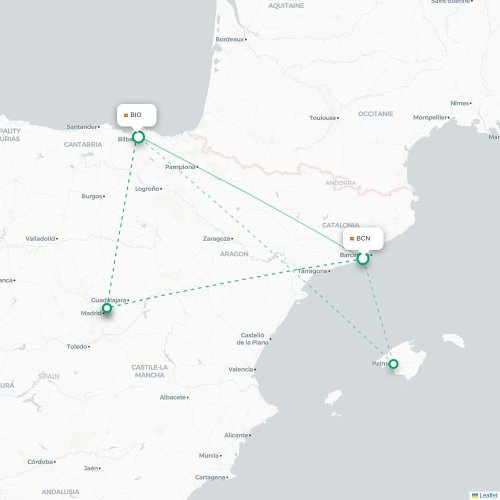
Task: Click the Bordeaux city label
Action: point(230,39)
